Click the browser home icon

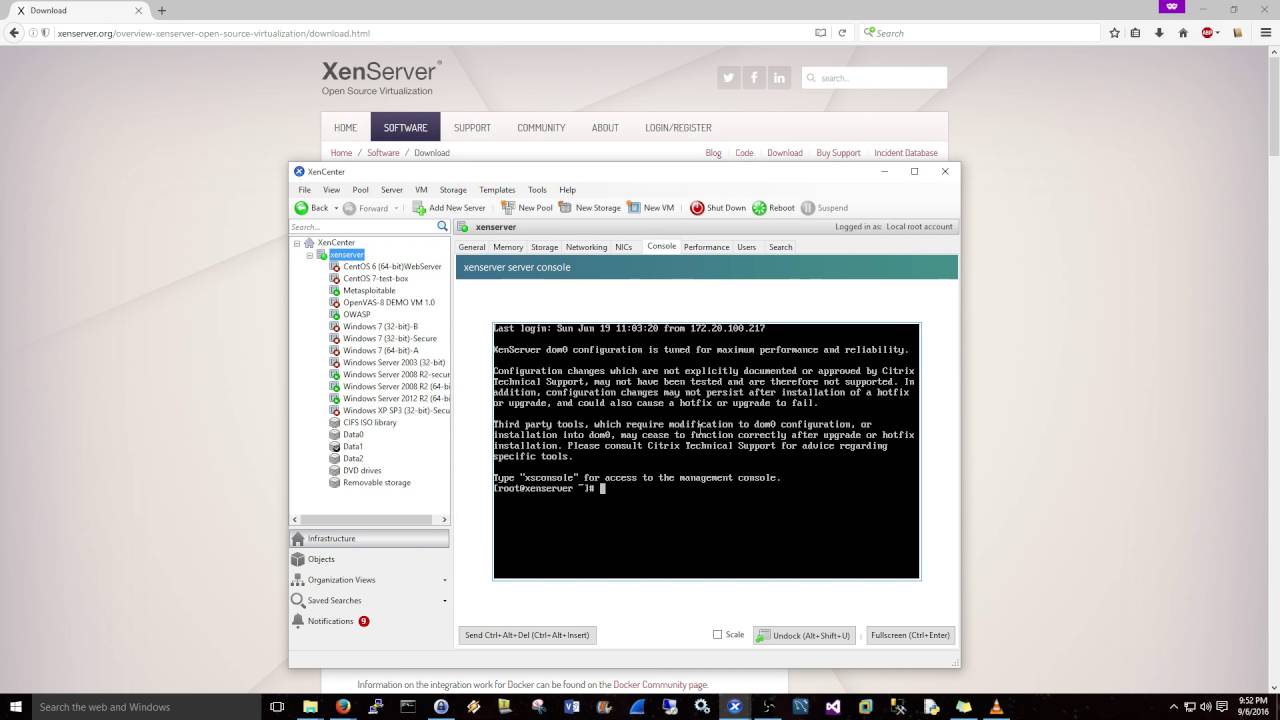pos(1183,33)
